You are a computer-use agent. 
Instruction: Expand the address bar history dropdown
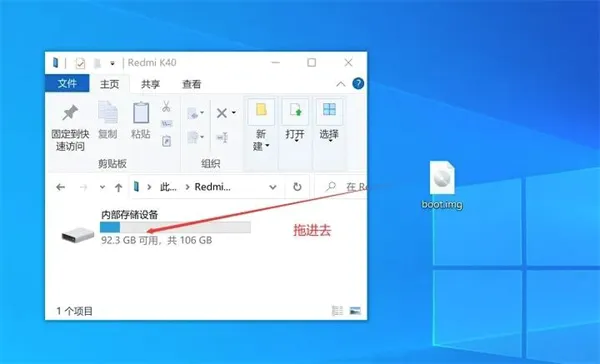(272, 187)
